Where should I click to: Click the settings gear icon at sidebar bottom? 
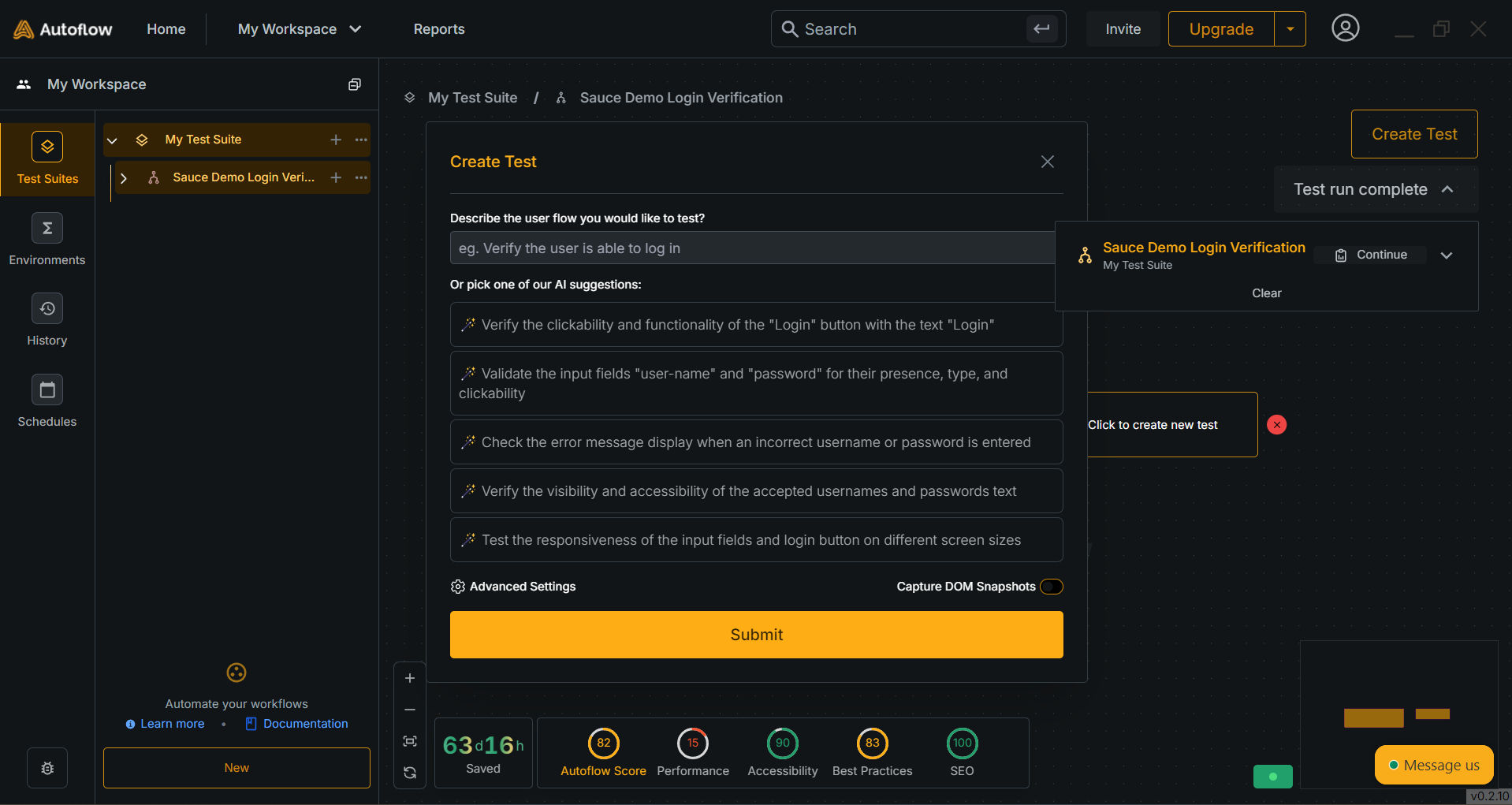47,768
